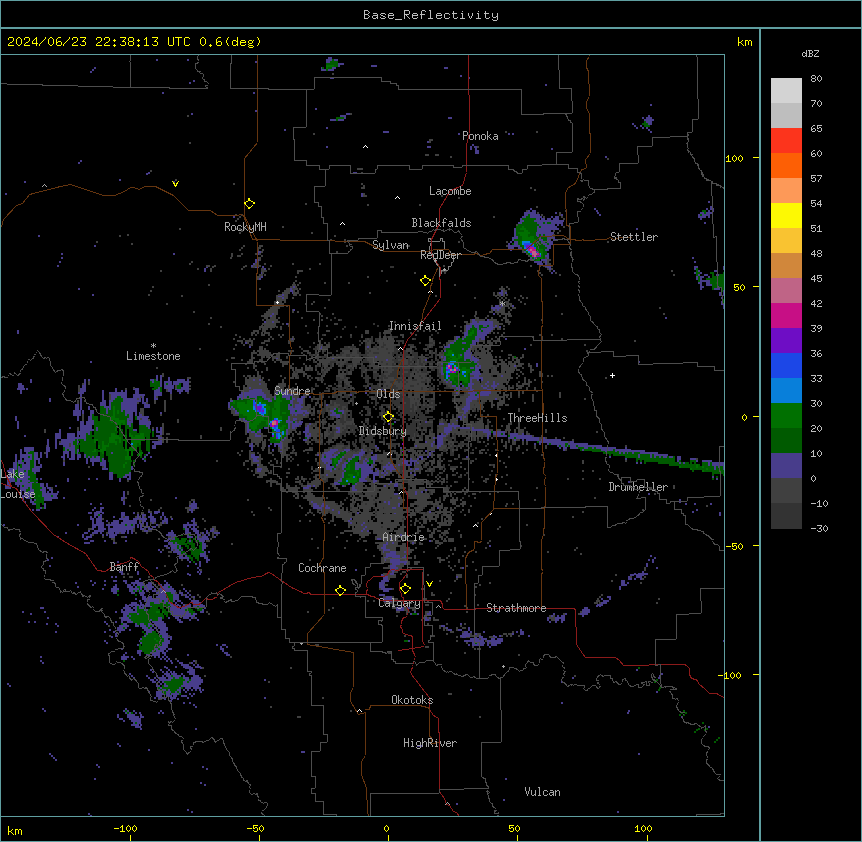Click the white 80 dBZ legend swatch
The width and height of the screenshot is (862, 842).
[x=786, y=91]
